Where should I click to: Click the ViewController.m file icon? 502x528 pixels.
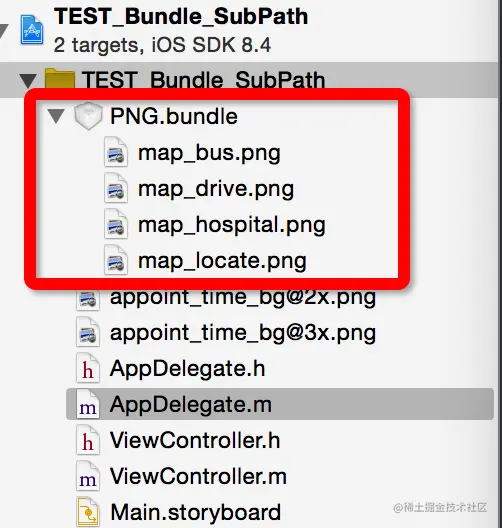[x=88, y=476]
